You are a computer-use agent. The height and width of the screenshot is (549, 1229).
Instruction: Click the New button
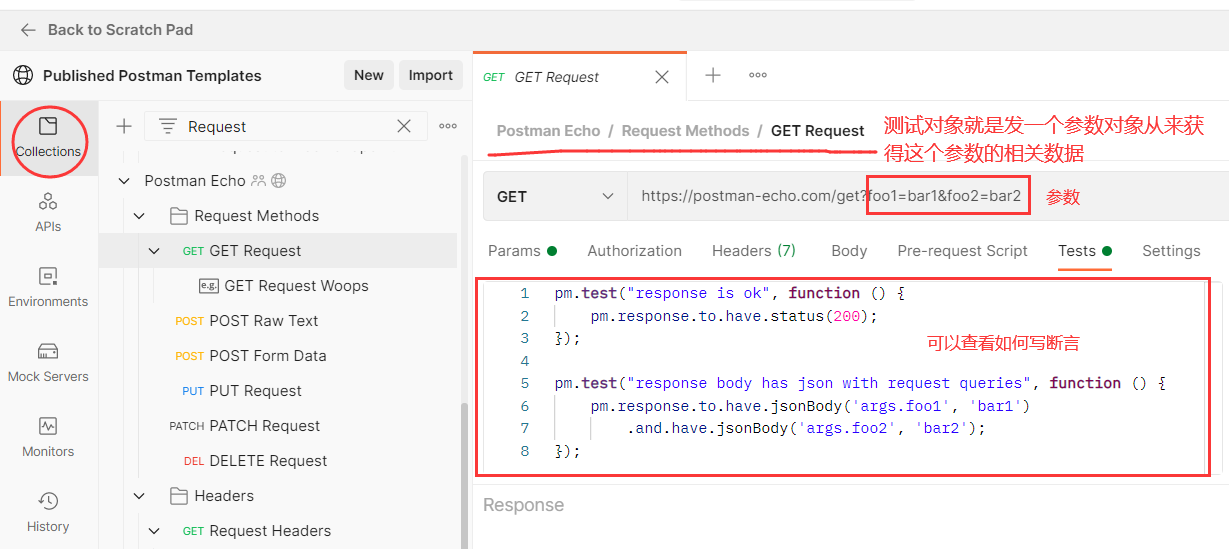point(368,75)
